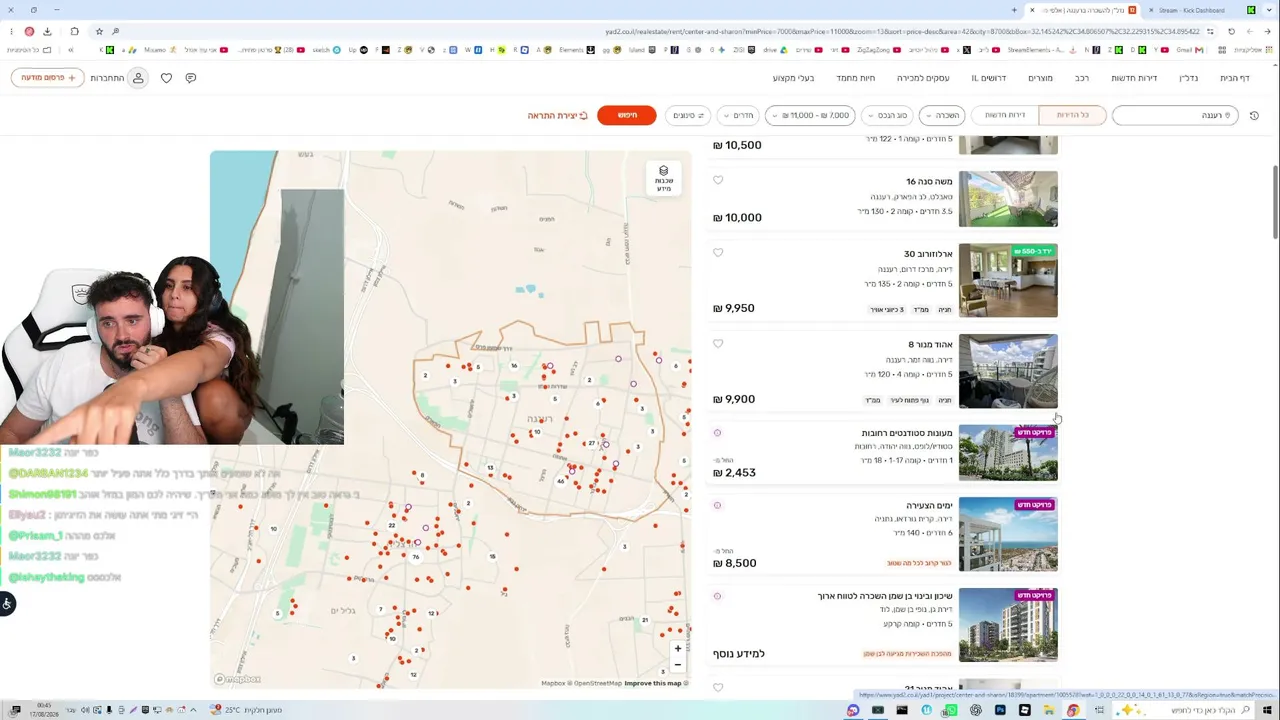The height and width of the screenshot is (720, 1280).
Task: Click the Mapbox logo on the map
Action: (x=238, y=679)
